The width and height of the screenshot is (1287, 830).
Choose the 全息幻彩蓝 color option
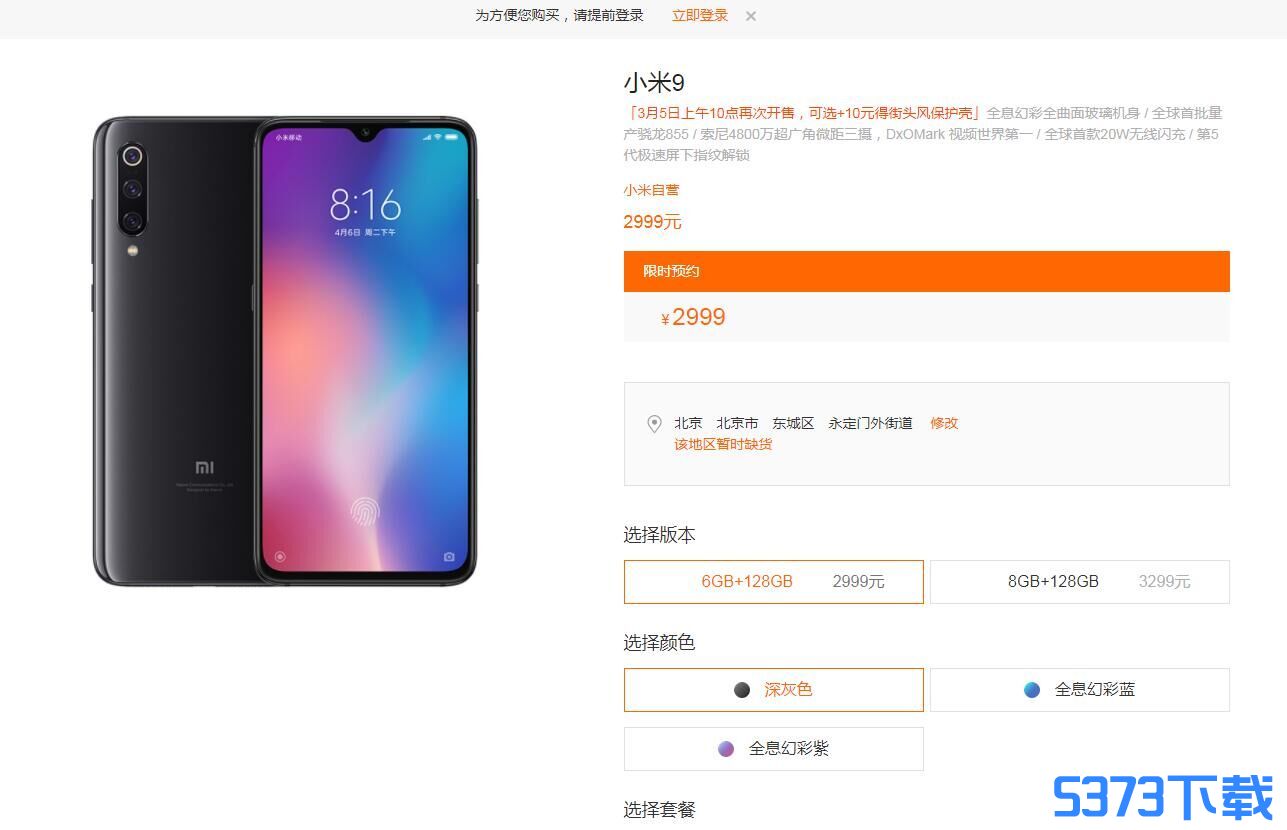(1080, 690)
